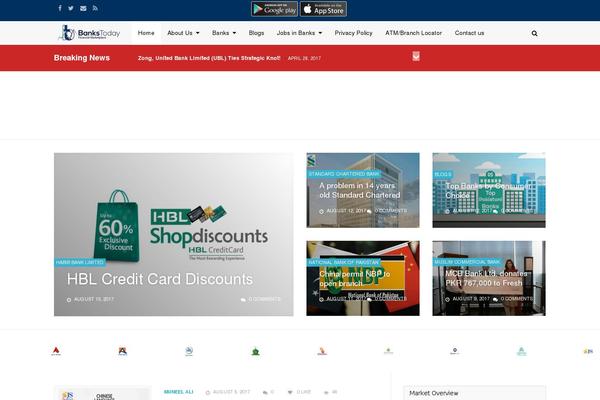The width and height of the screenshot is (600, 400).
Task: Click the AUGUST 5, 2017 post date
Action: pyautogui.click(x=231, y=392)
